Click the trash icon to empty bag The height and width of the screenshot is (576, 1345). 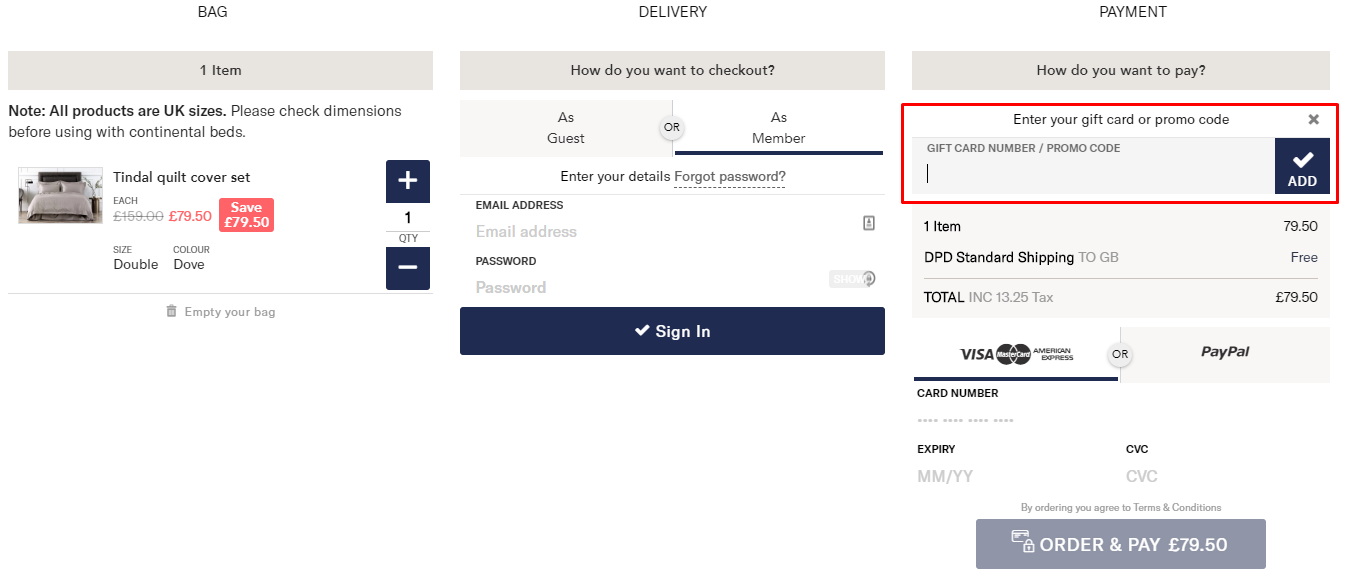[x=171, y=312]
